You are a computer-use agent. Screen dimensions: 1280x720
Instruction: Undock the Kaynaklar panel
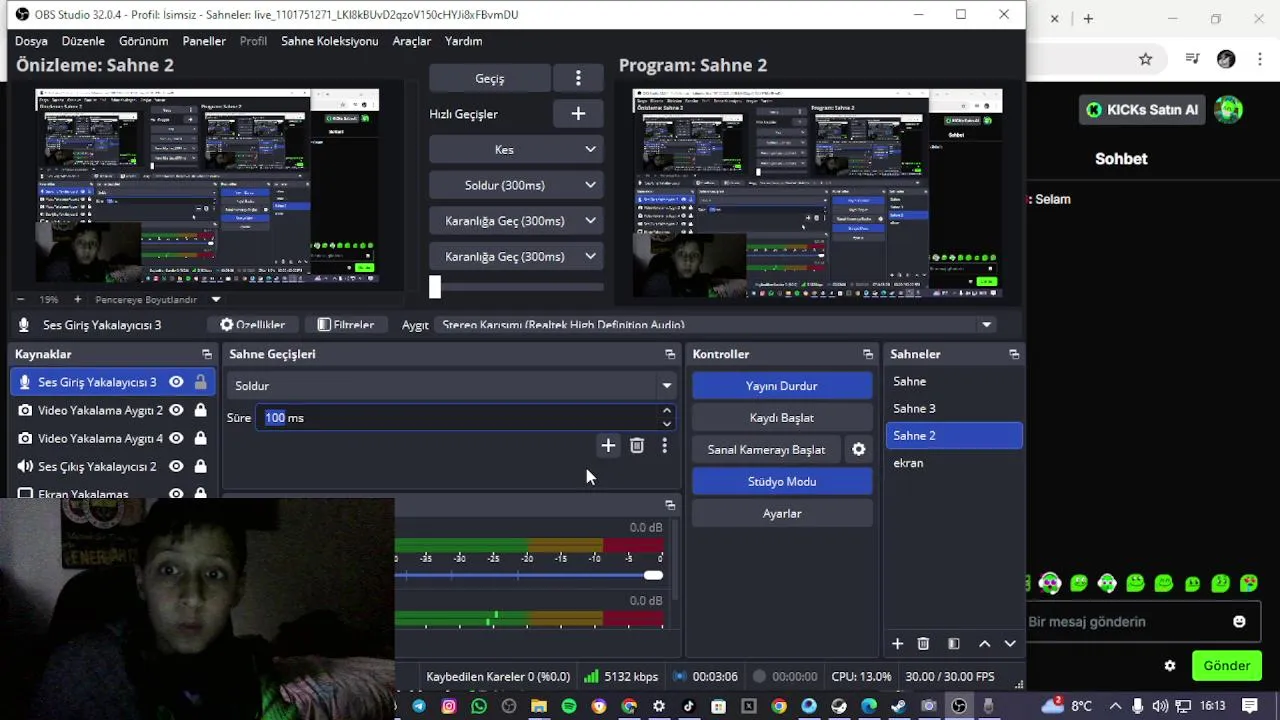(x=207, y=354)
